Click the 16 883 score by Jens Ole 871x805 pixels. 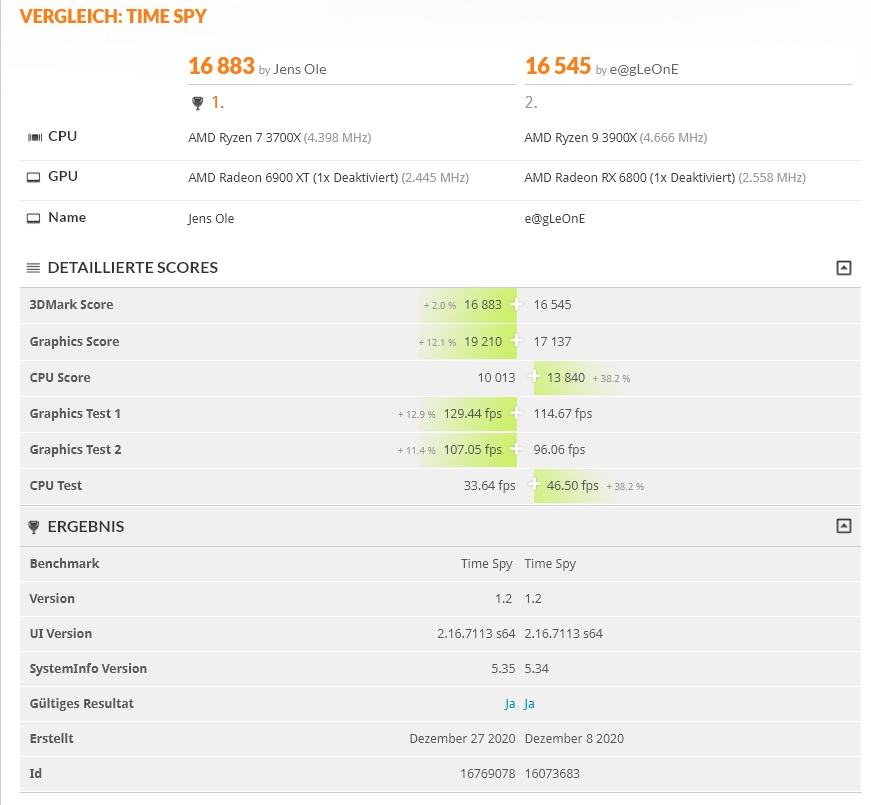coord(221,66)
